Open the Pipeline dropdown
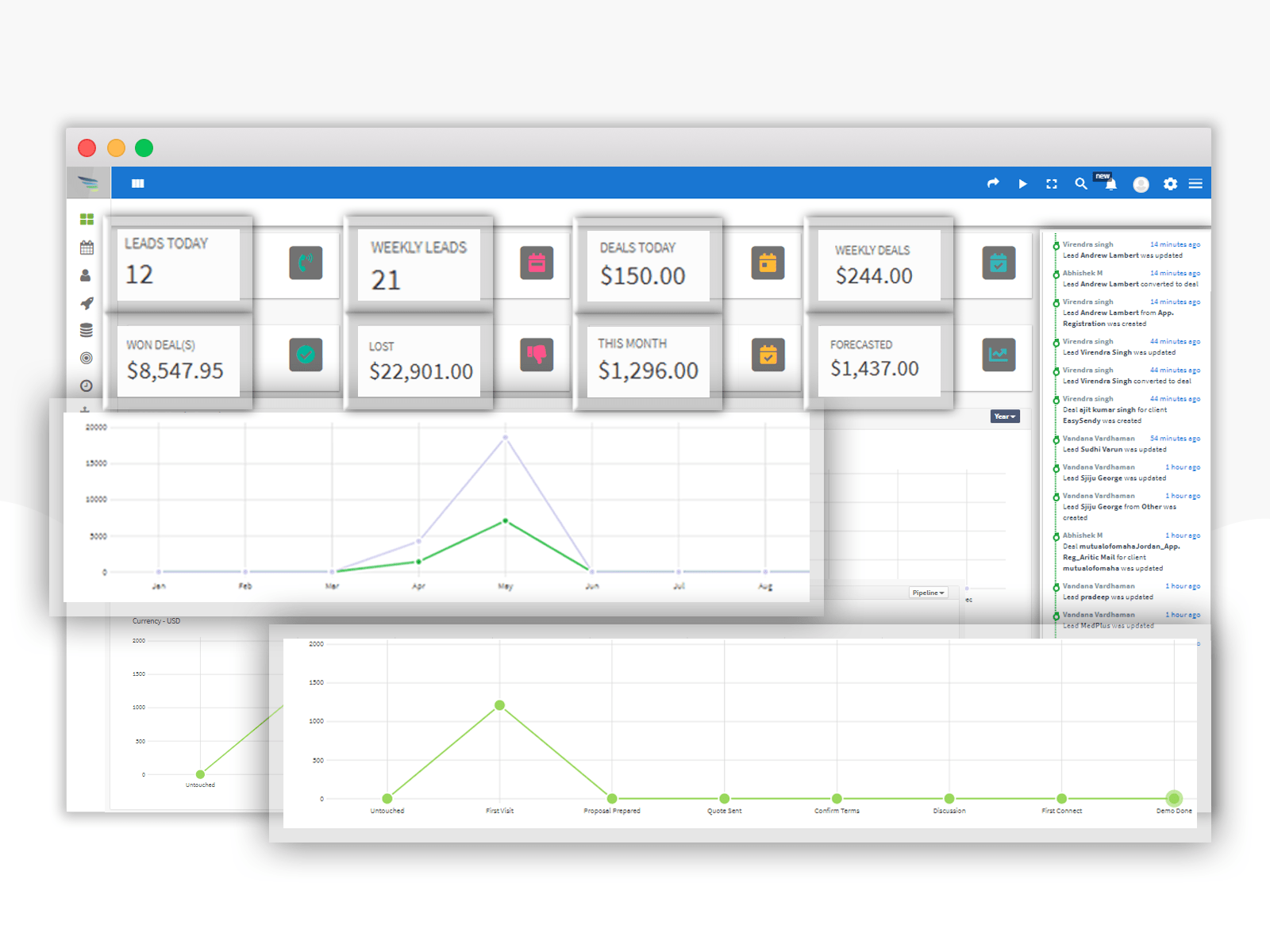Screen dimensions: 1270x952 [928, 593]
